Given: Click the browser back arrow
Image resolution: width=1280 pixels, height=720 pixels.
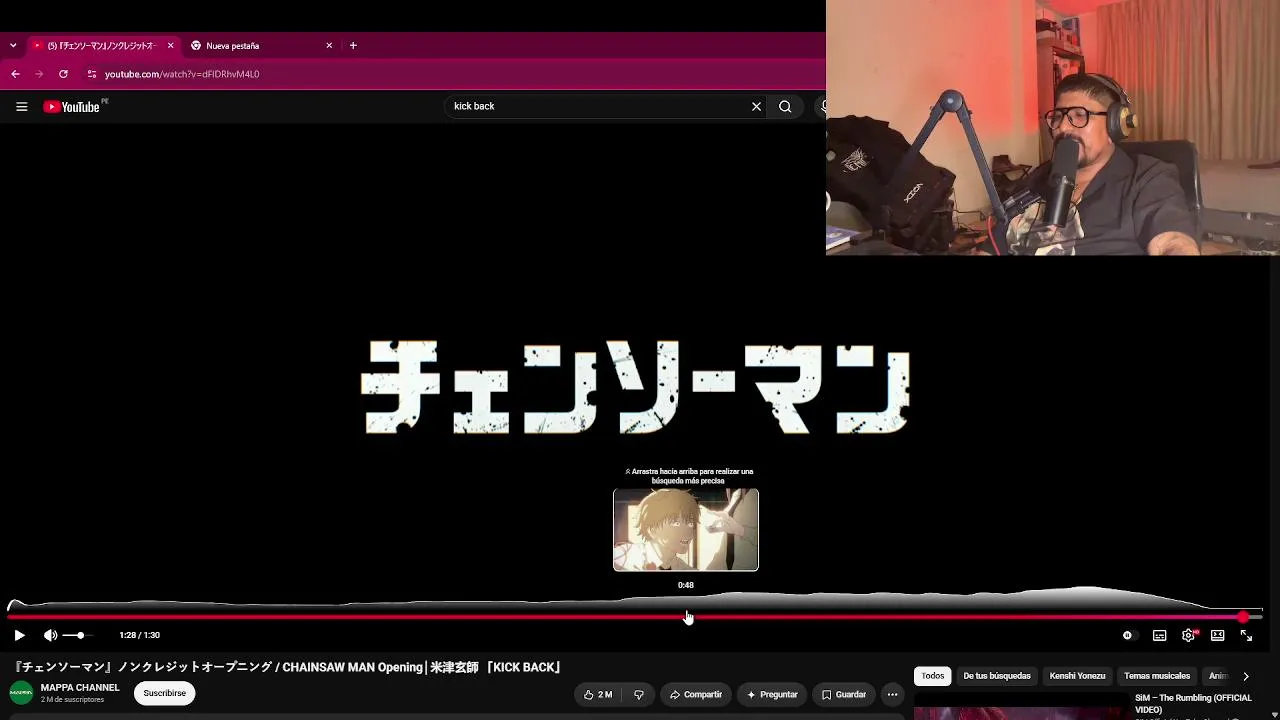Looking at the screenshot, I should (x=15, y=74).
